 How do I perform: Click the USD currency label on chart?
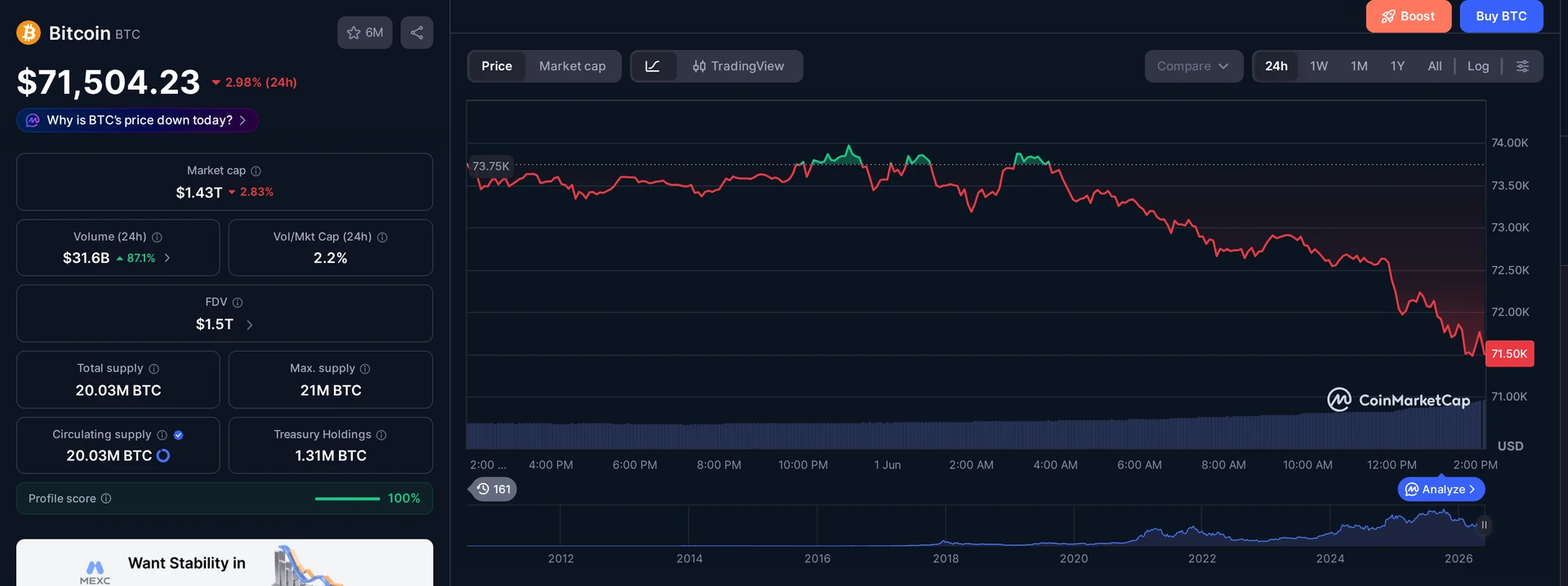pos(1510,446)
